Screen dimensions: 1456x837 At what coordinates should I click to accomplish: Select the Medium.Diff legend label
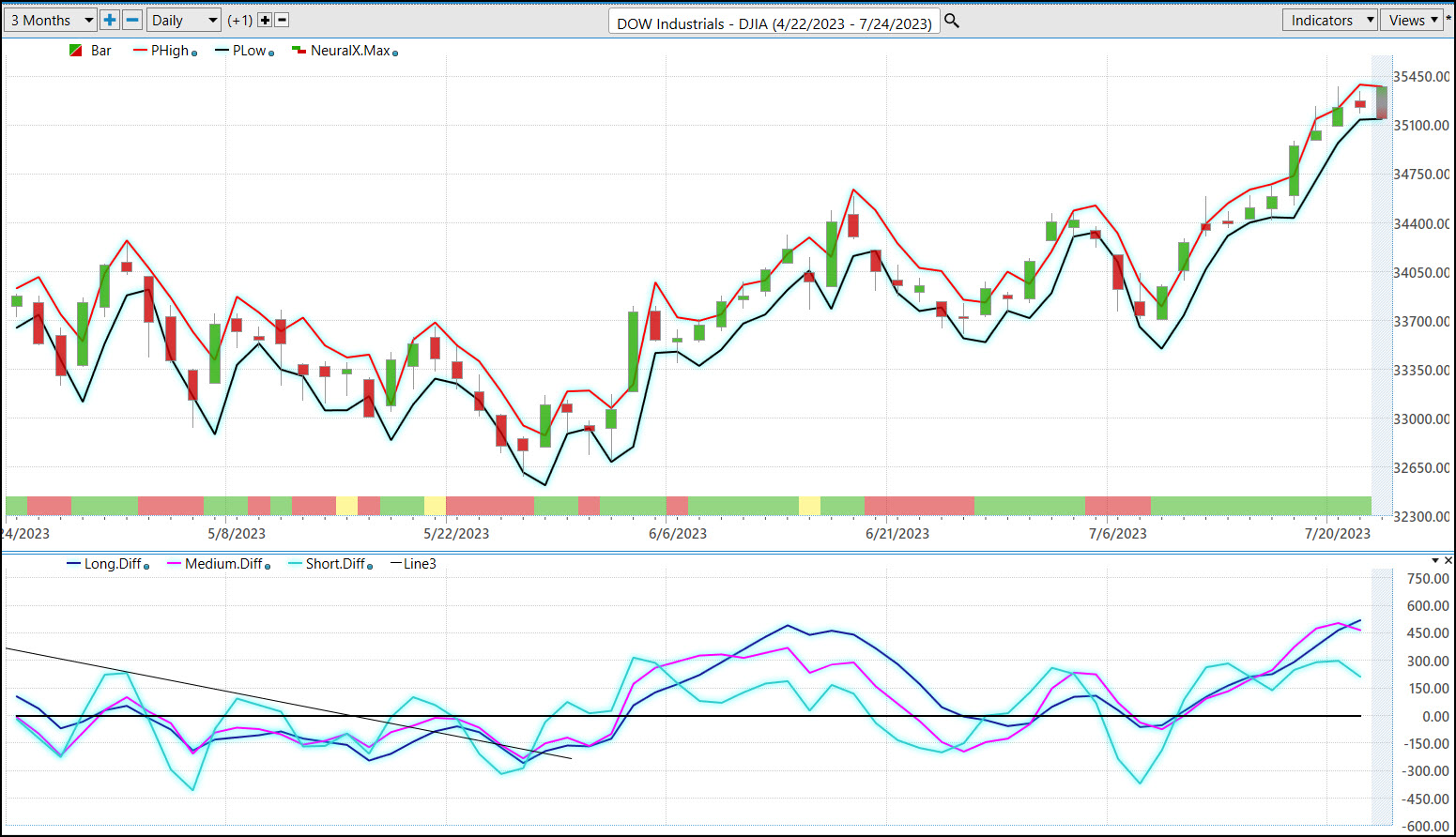(x=223, y=564)
